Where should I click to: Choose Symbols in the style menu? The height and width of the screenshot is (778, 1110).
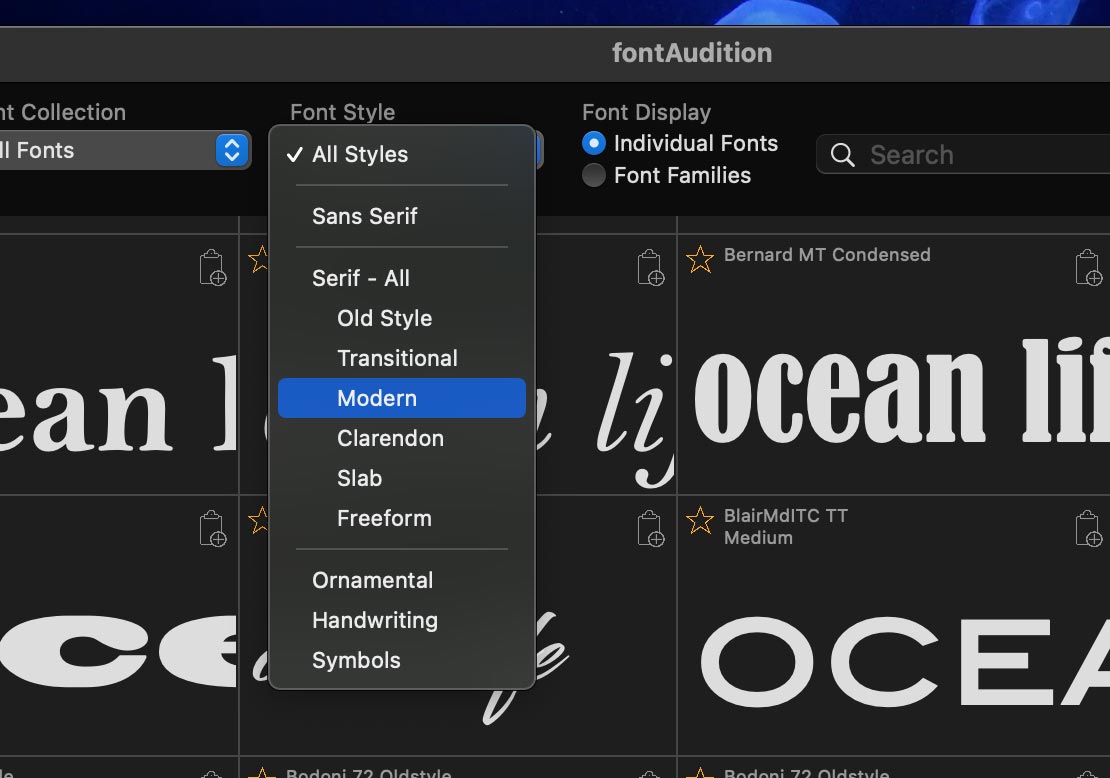401,660
